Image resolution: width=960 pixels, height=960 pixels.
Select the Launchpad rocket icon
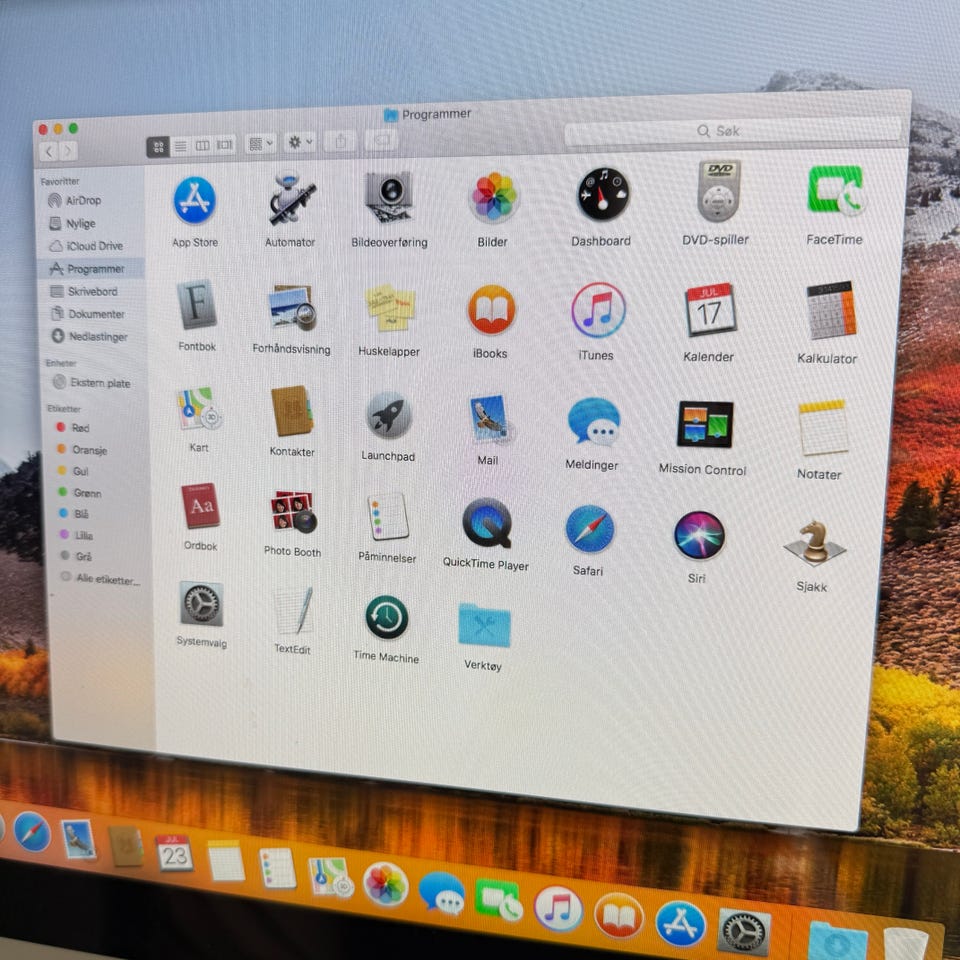pos(388,415)
